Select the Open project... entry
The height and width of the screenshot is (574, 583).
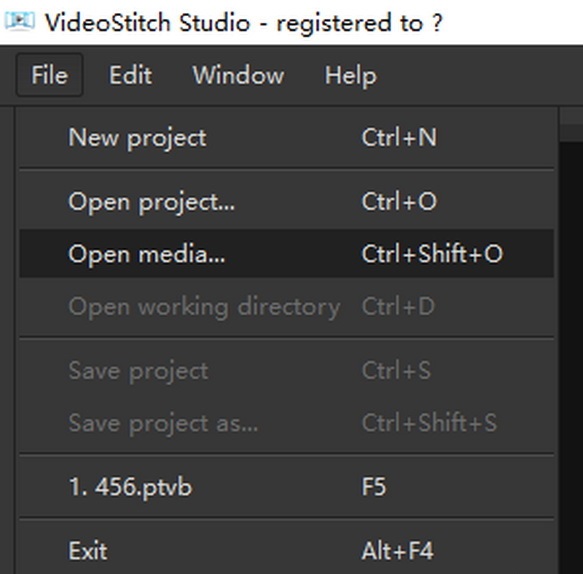(x=287, y=202)
